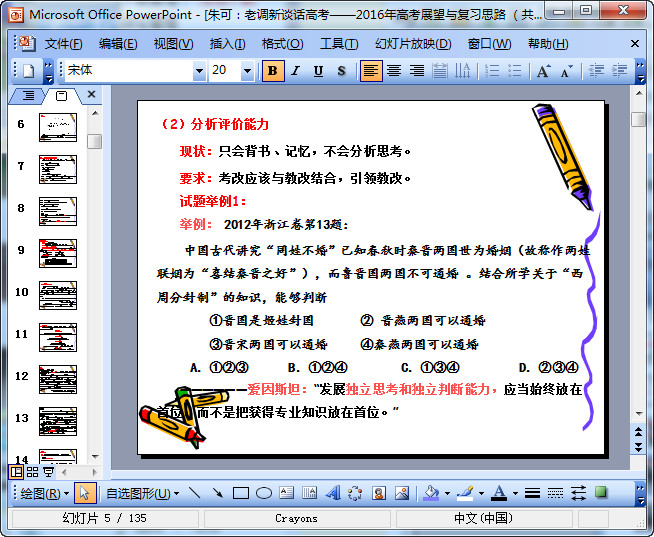Enable center text alignment

coord(394,71)
